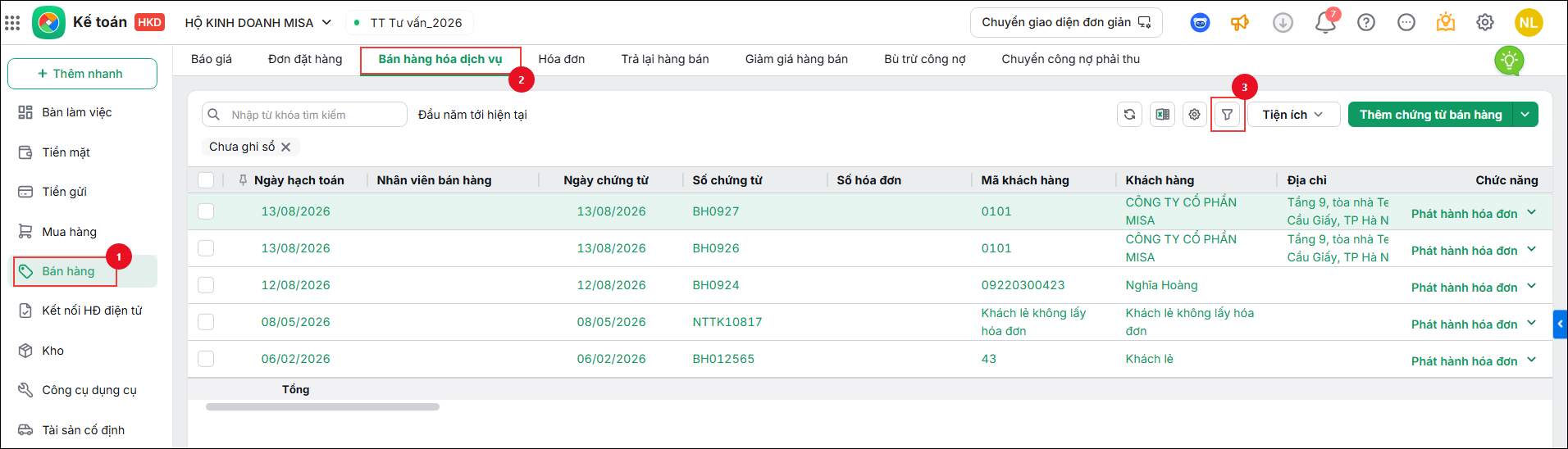Screen dimensions: 1568x449
Task: Open the Tiện ích dropdown
Action: coord(1293,115)
